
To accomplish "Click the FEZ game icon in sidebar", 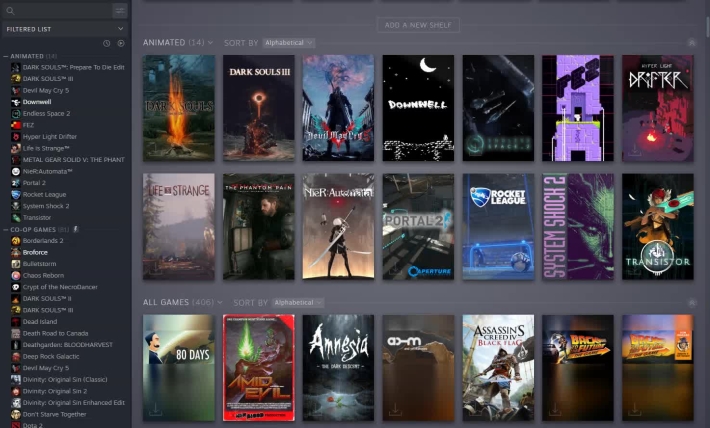I will point(15,124).
